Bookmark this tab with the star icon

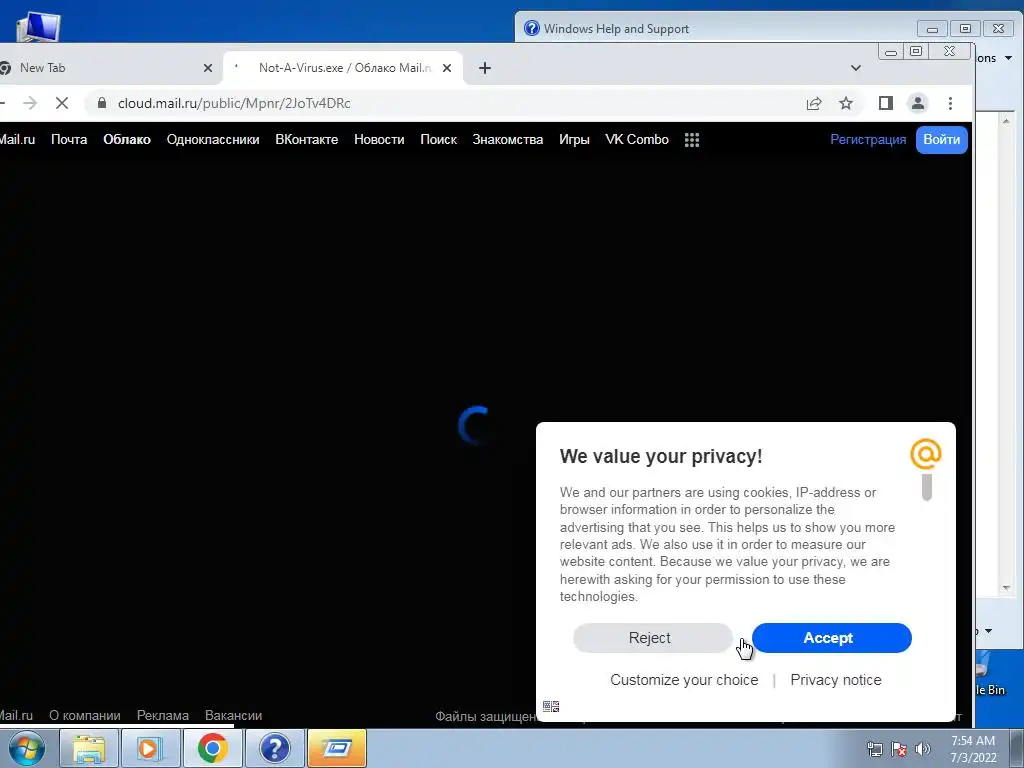click(846, 103)
